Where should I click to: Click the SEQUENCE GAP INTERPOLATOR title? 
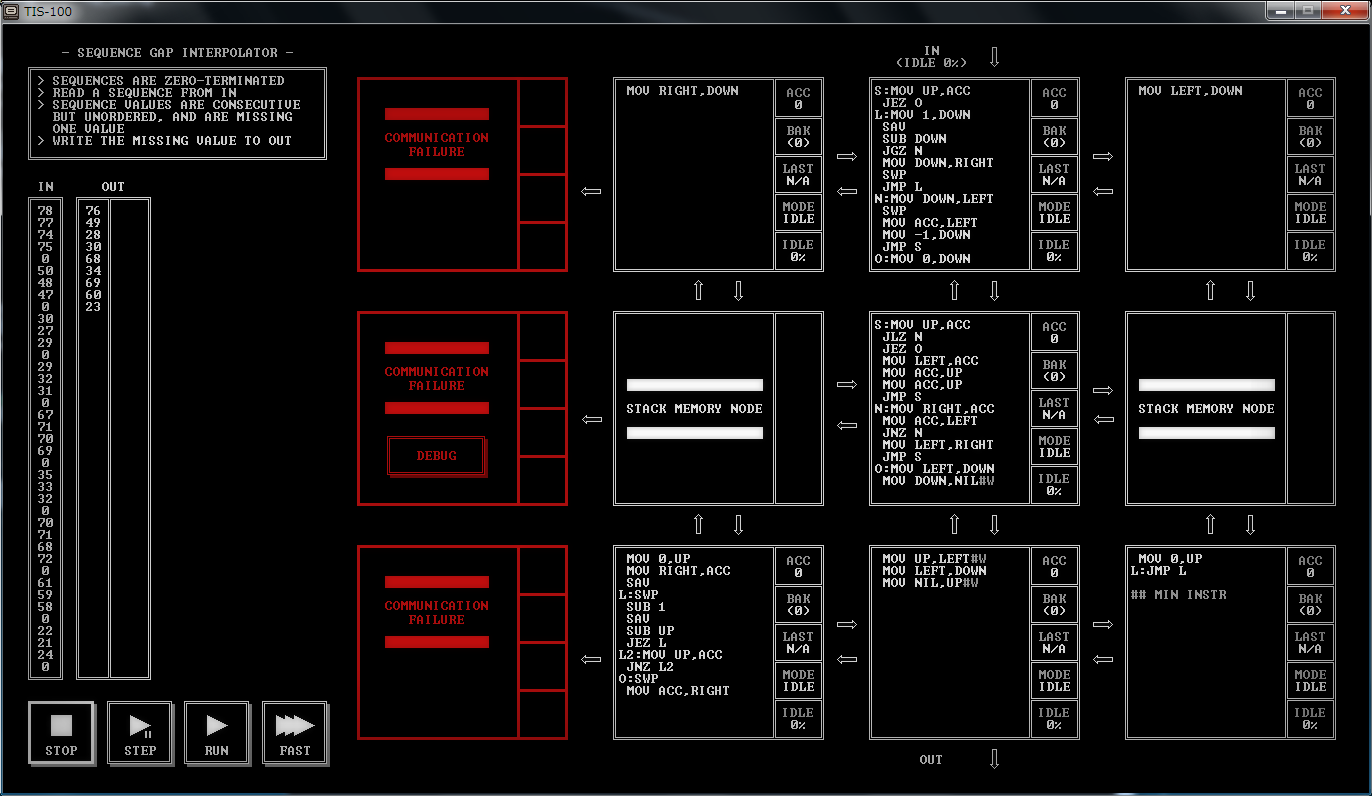(x=177, y=53)
